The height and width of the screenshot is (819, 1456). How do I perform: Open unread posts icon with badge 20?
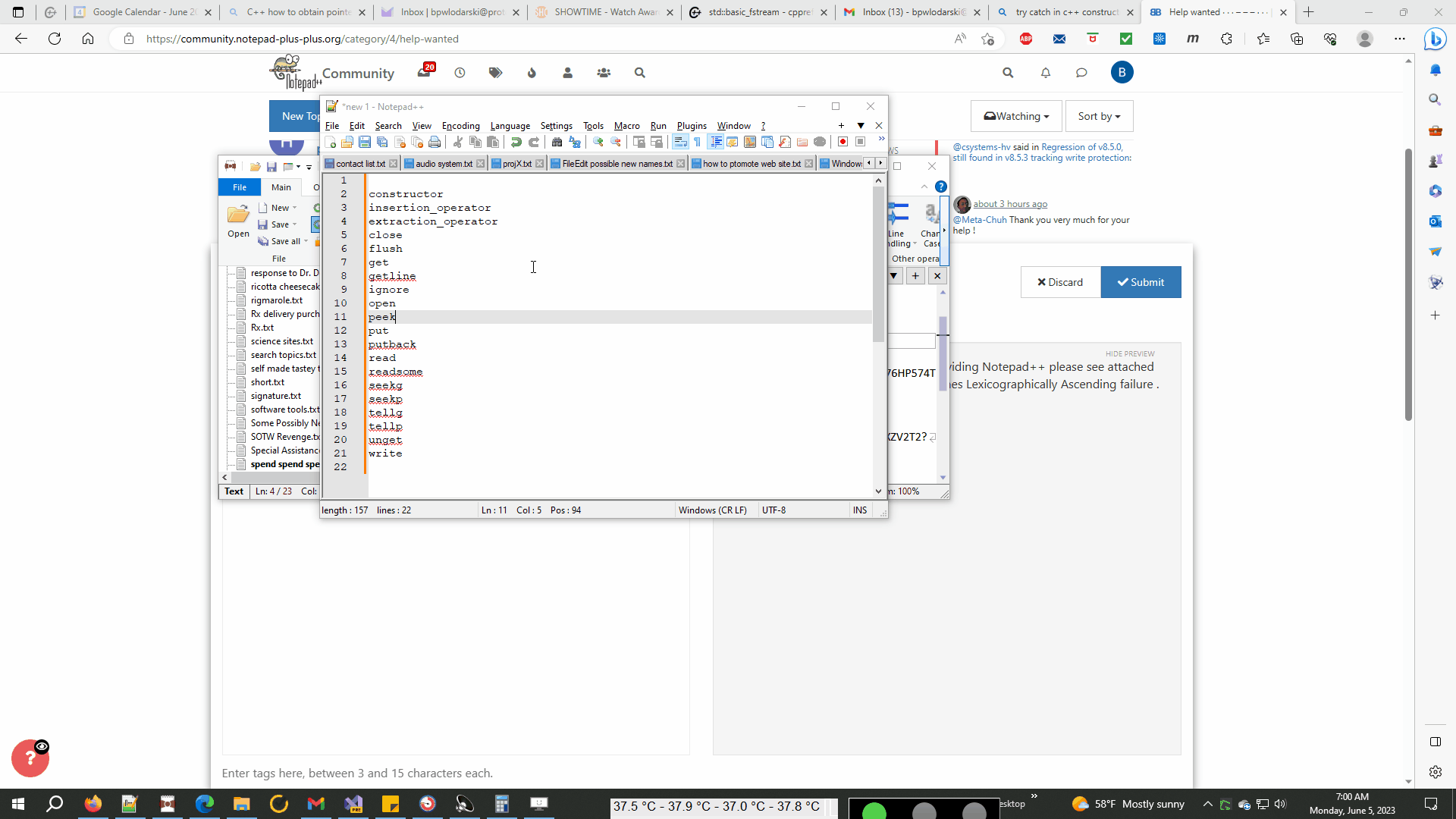[425, 72]
